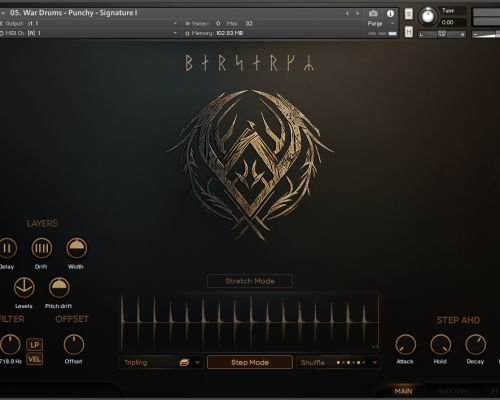Go to previous instrument preset arrow
Viewport: 500px width, 400px height.
pos(347,13)
